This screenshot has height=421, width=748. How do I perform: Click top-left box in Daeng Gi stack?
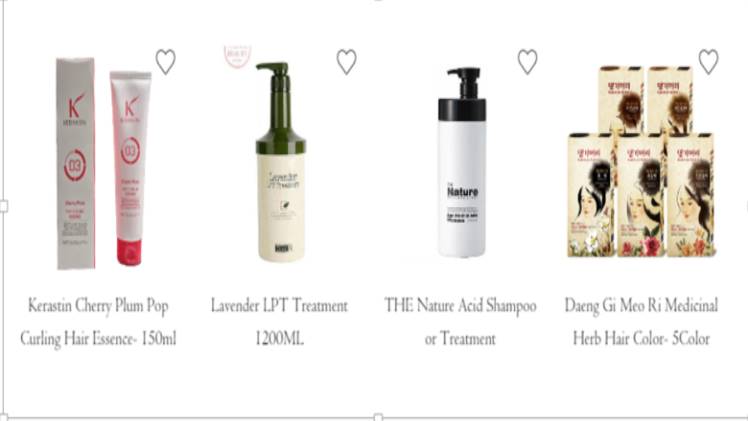(x=621, y=99)
